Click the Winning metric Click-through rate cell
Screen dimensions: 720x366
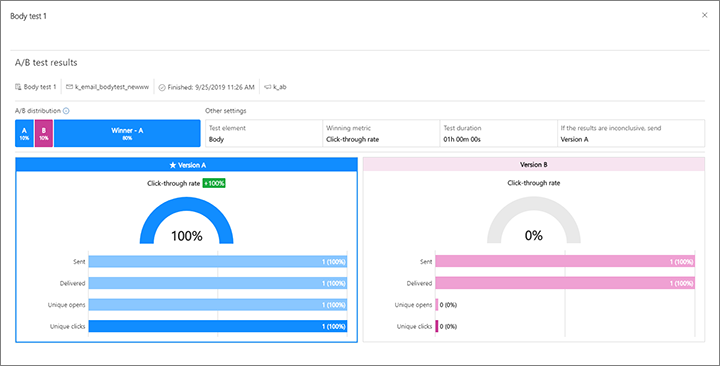click(x=381, y=133)
